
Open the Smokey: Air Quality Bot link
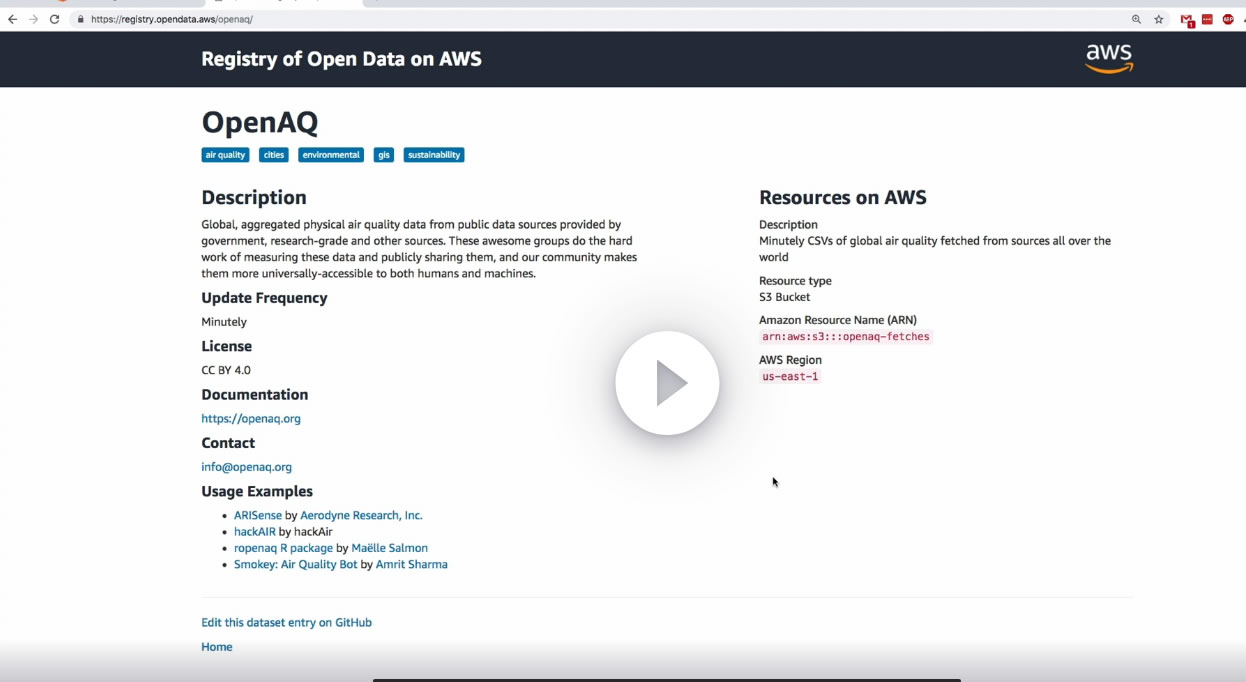coord(296,564)
